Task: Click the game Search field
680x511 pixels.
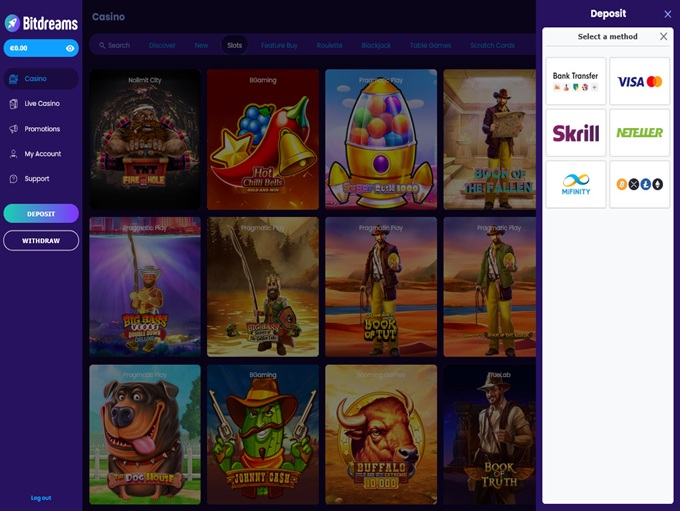Action: pyautogui.click(x=114, y=45)
